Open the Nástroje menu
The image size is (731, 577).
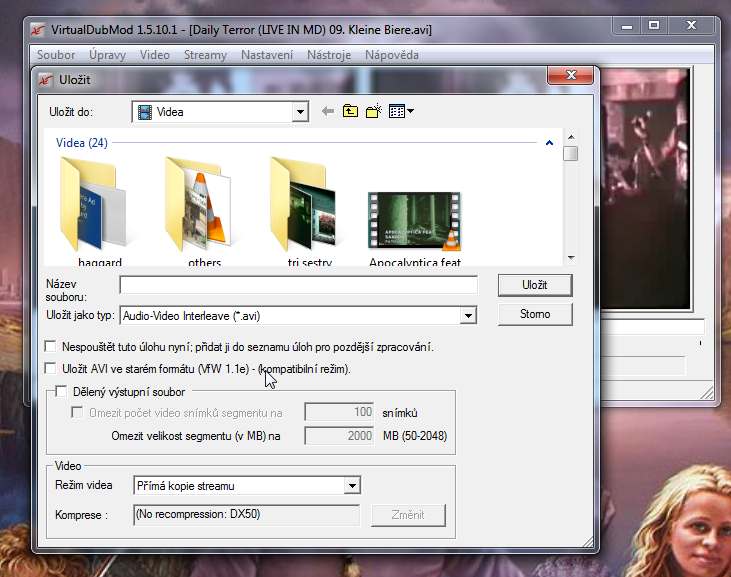[329, 55]
